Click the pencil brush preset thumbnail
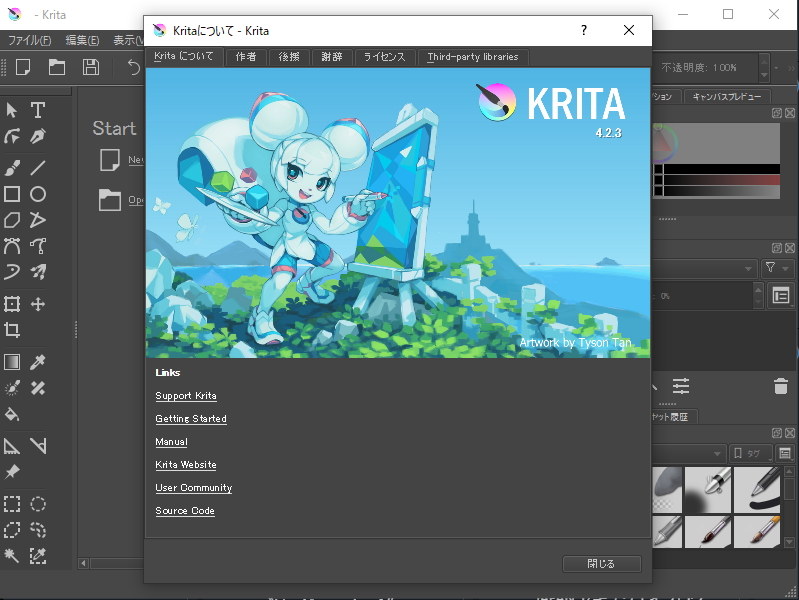The height and width of the screenshot is (600, 799). click(x=757, y=489)
